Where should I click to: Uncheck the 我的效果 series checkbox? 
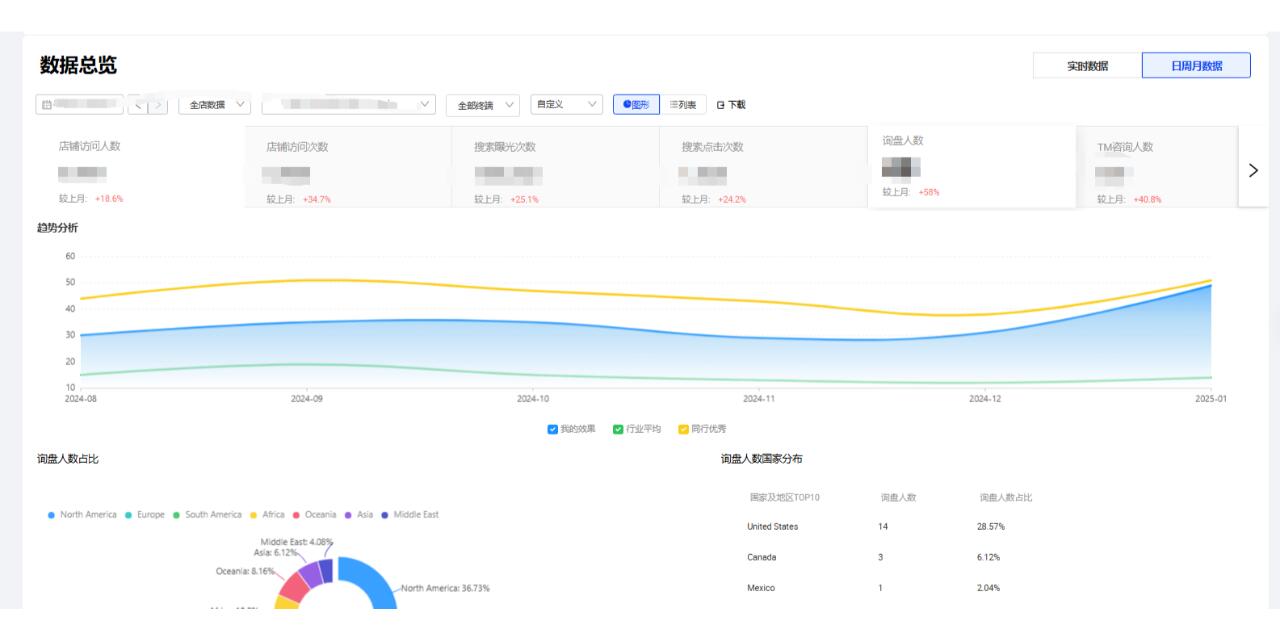click(x=553, y=429)
